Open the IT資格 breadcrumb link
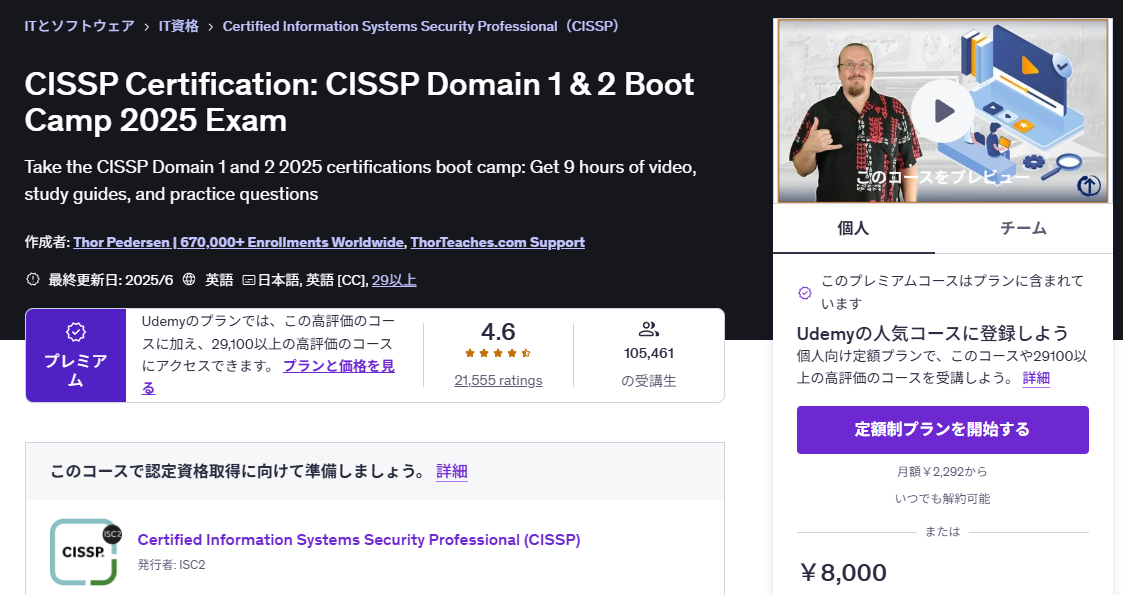1123x595 pixels. coord(178,26)
